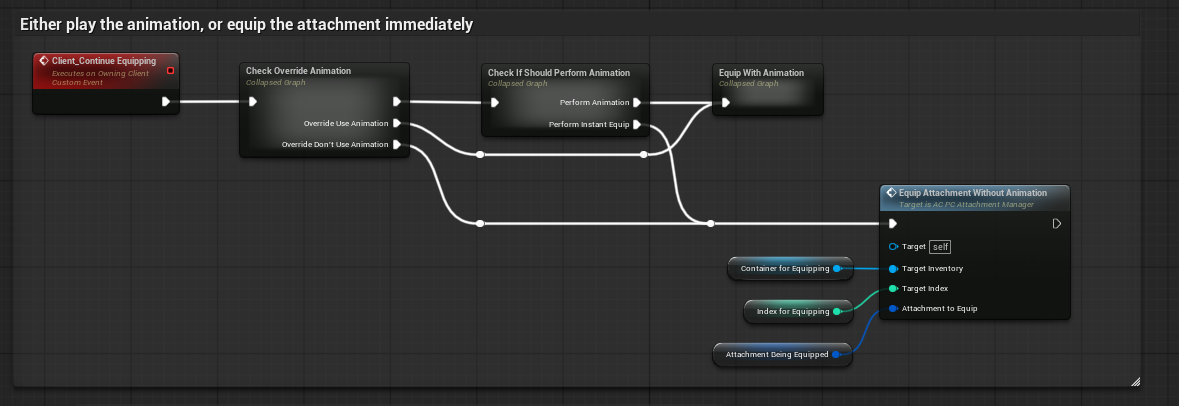The width and height of the screenshot is (1179, 406).
Task: Click the Client_Continue Equipping event node title
Action: [103, 61]
